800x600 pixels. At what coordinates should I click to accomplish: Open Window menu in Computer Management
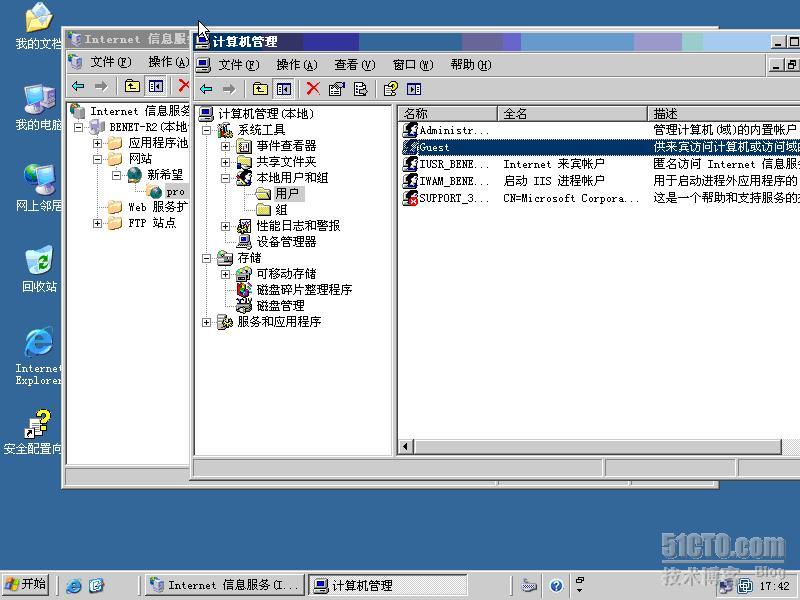(413, 65)
